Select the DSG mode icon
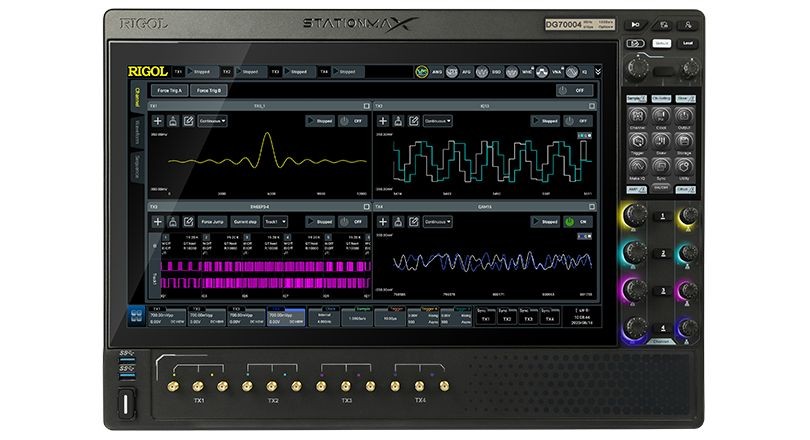810x440 pixels. [x=482, y=72]
